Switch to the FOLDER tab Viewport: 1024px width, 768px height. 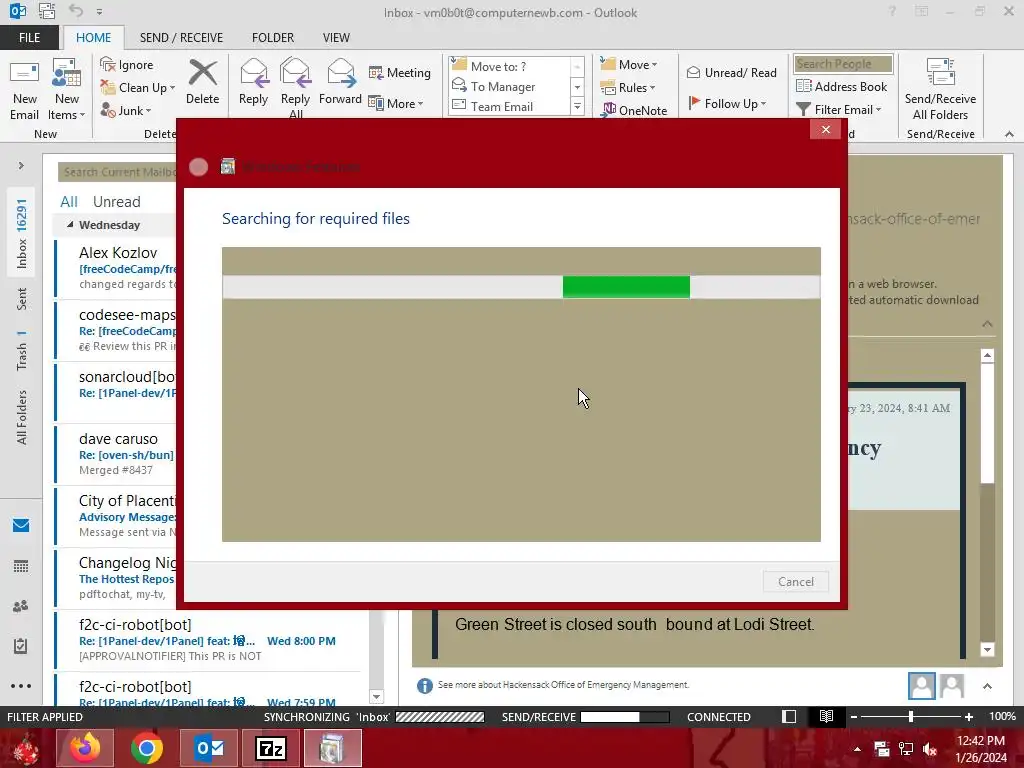tap(273, 38)
